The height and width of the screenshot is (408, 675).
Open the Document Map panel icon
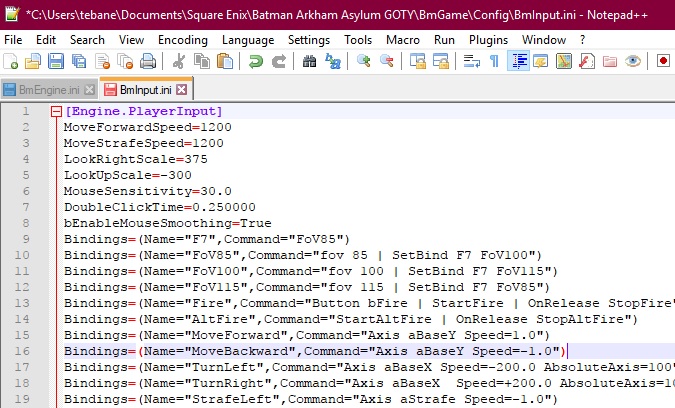[x=564, y=61]
